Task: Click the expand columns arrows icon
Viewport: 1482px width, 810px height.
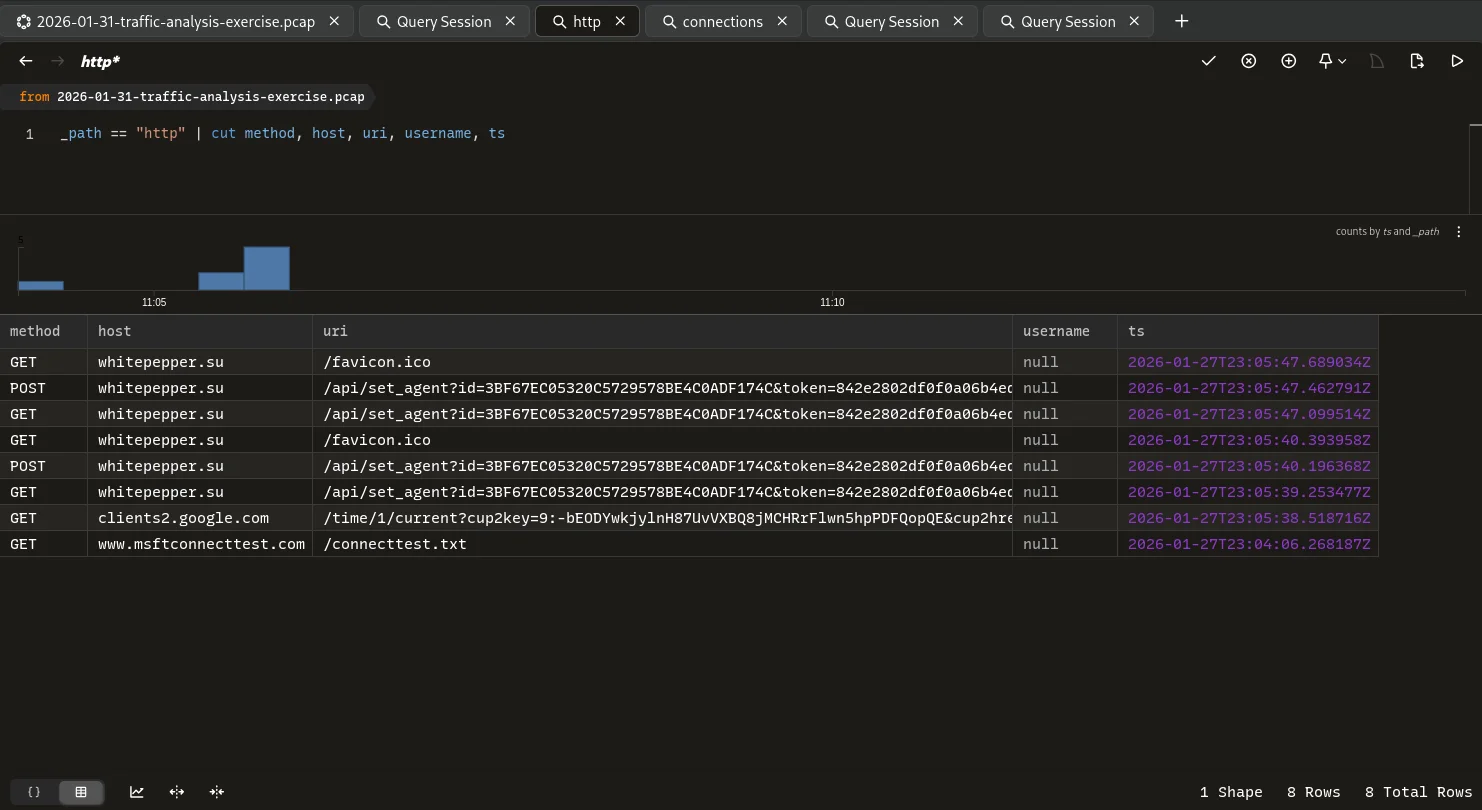Action: point(177,792)
